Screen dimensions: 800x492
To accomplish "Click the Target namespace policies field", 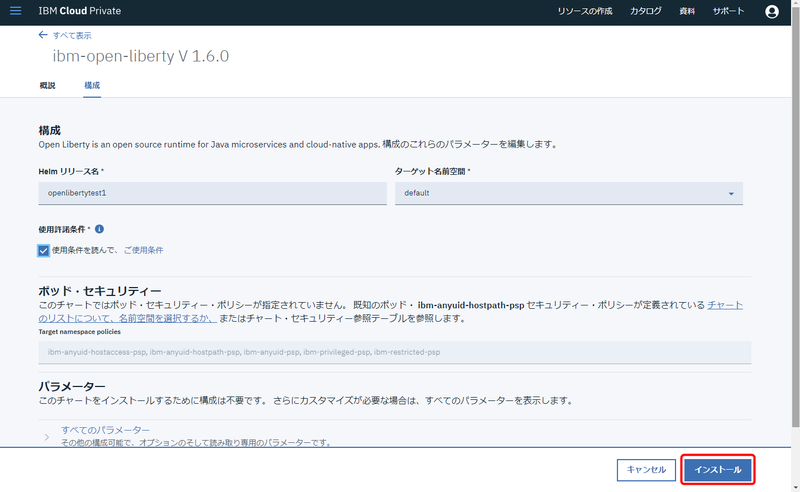I will tap(394, 352).
